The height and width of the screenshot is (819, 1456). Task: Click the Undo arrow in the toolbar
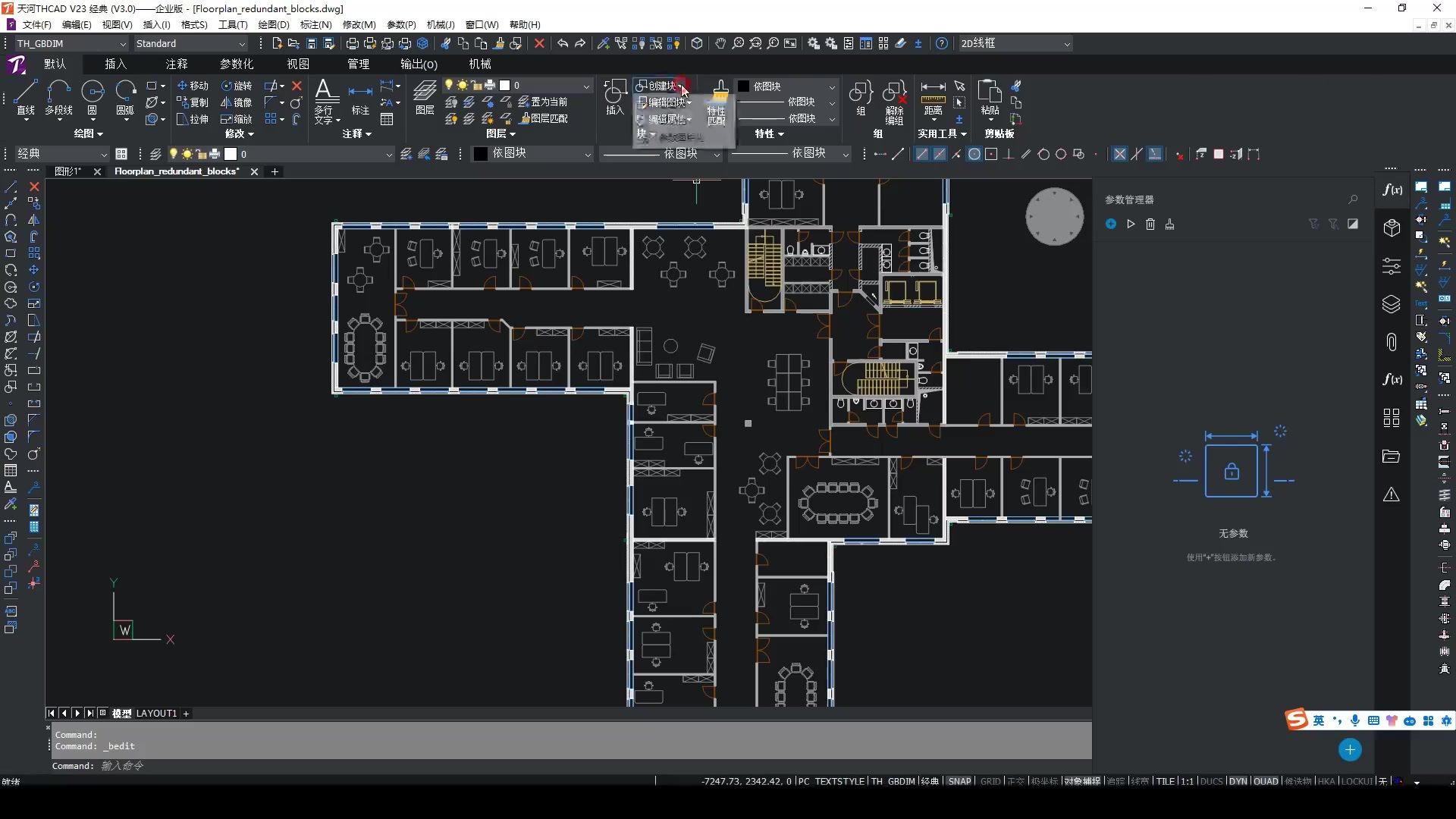click(562, 44)
